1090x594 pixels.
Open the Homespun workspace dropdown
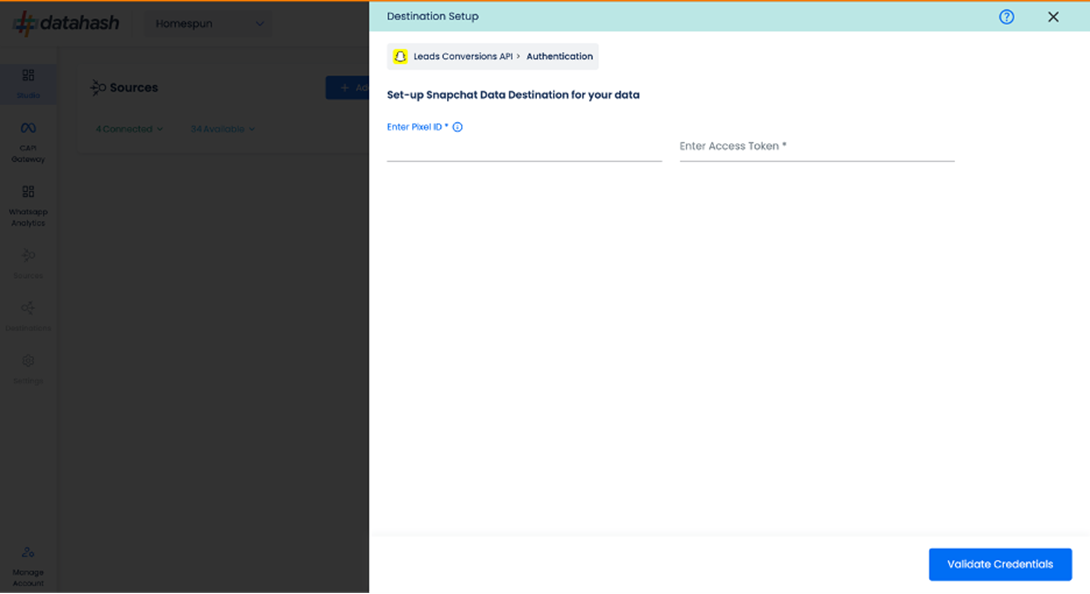[209, 24]
